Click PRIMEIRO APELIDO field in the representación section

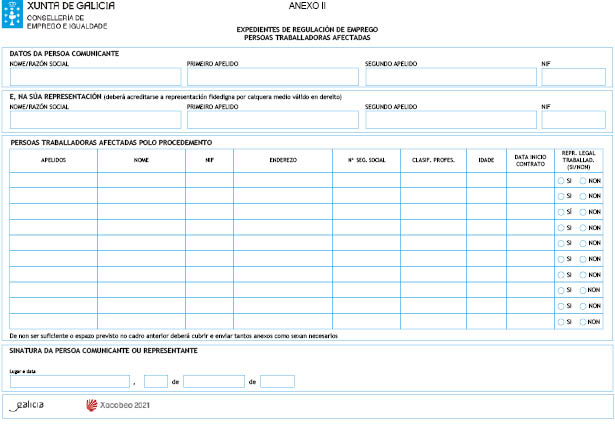[272, 120]
